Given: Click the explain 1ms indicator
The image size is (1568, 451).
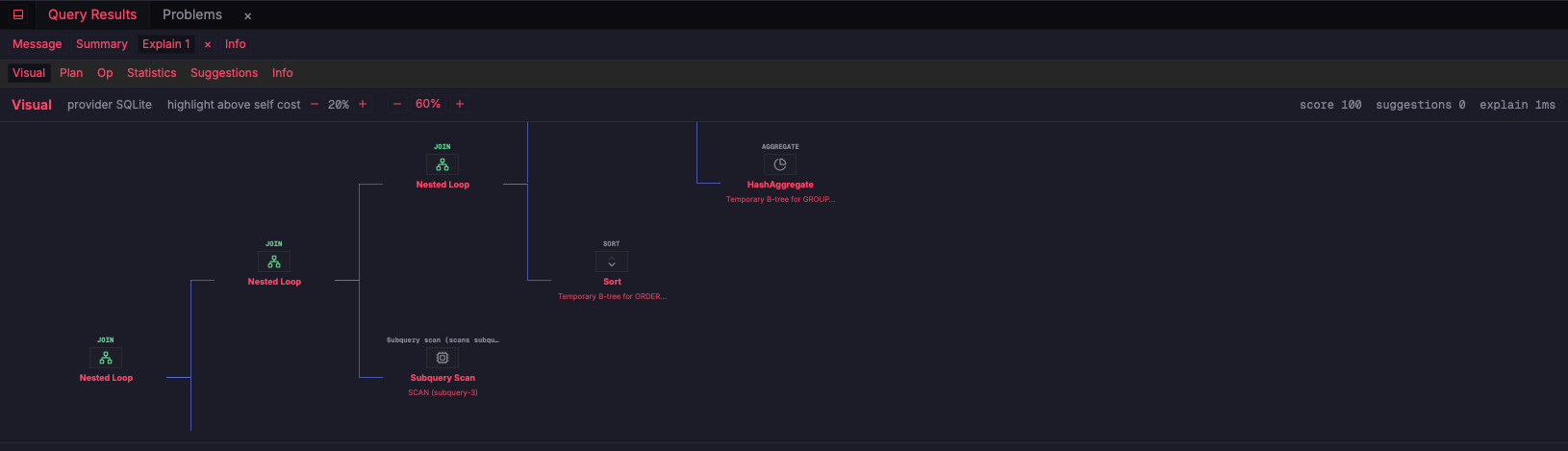Looking at the screenshot, I should point(1517,105).
